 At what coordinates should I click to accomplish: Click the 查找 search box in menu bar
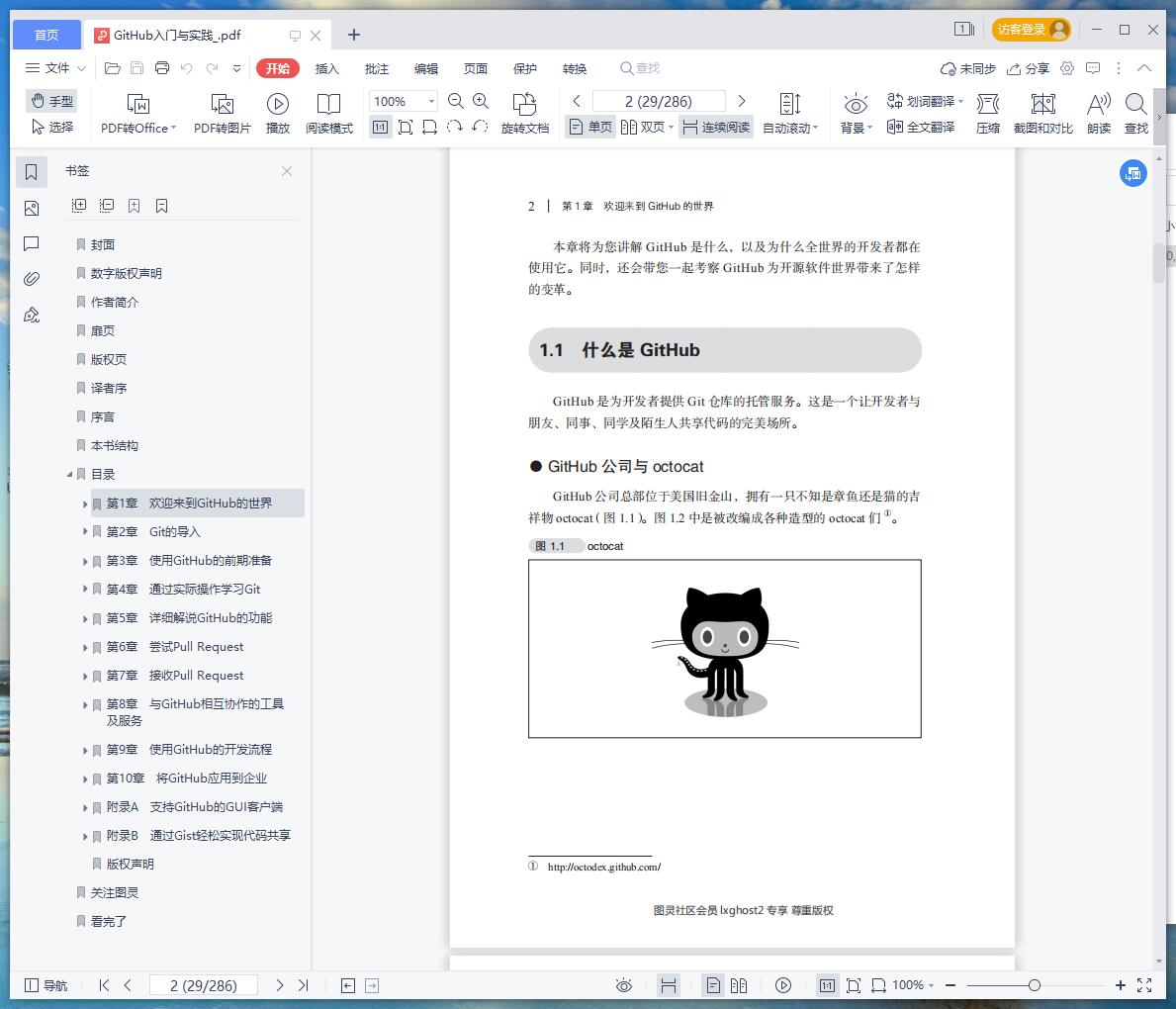(x=640, y=68)
